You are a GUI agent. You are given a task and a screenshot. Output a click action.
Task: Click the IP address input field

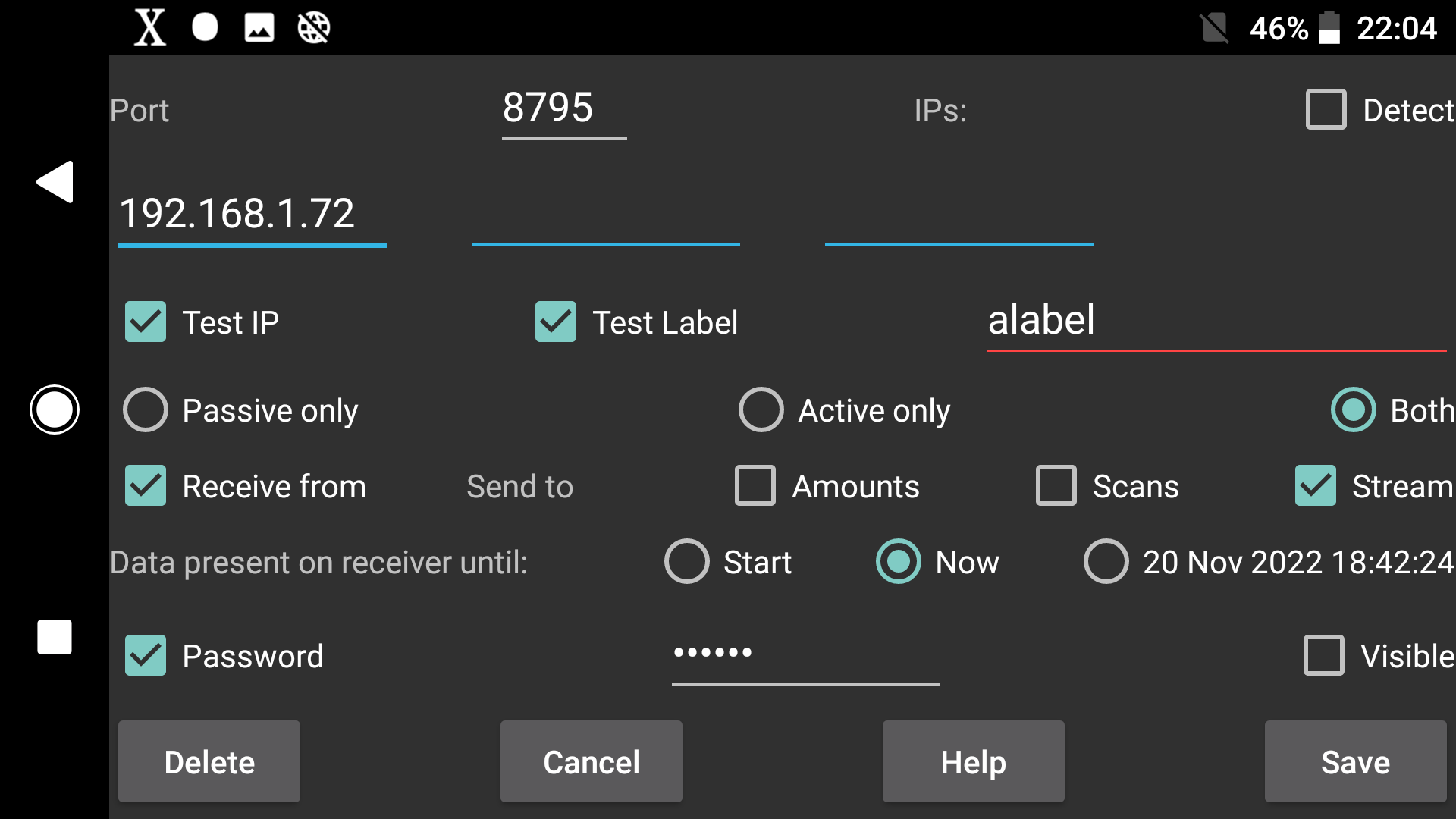(252, 212)
